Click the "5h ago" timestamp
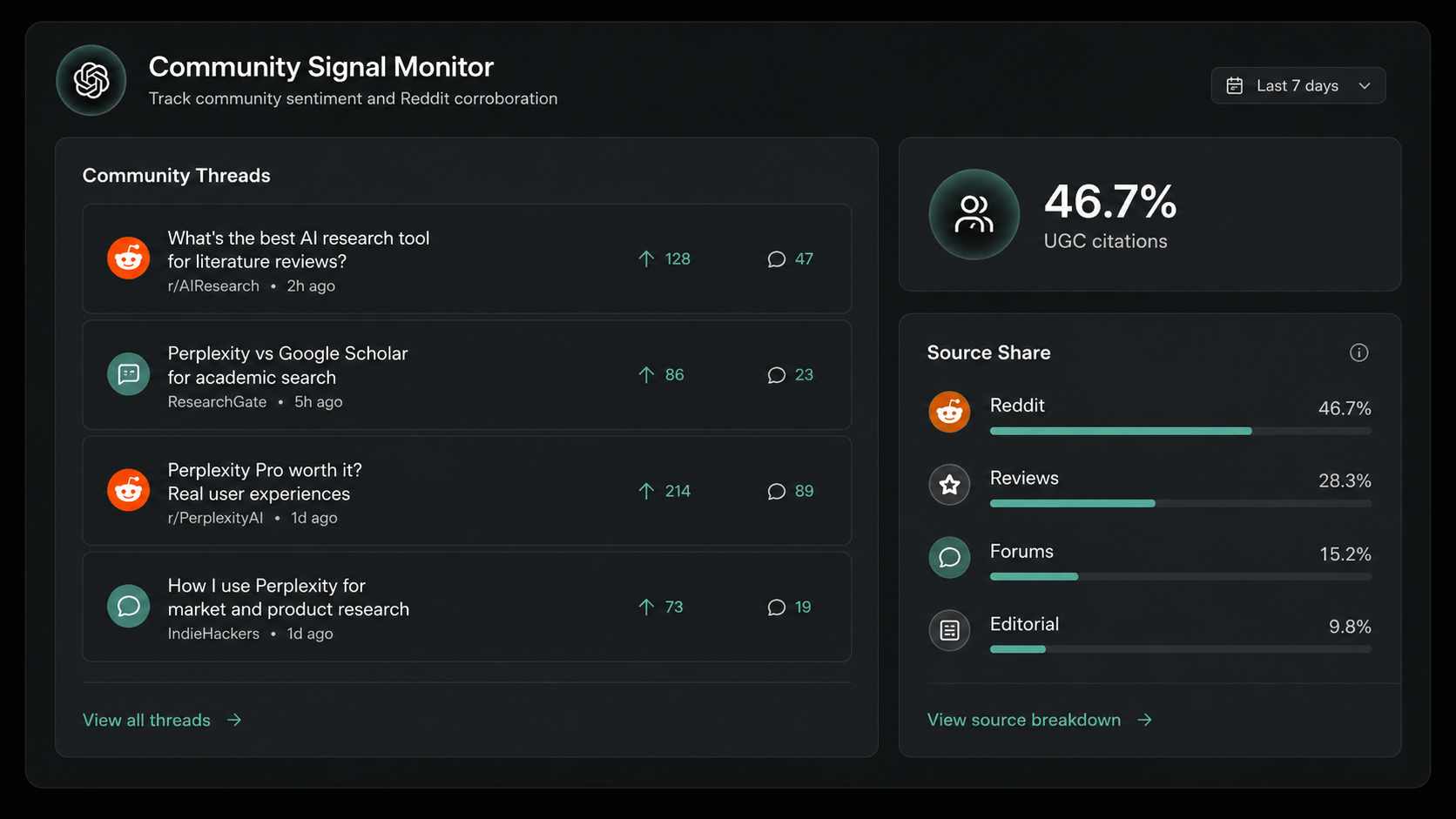Viewport: 1456px width, 819px height. coord(318,401)
